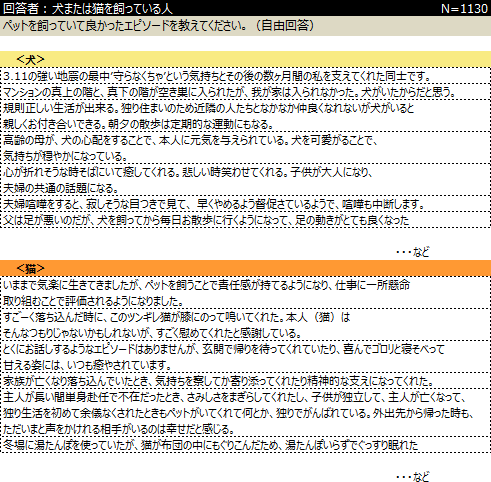Click the N=1130 sample size label
Image resolution: width=491 pixels, height=482 pixels.
464,9
